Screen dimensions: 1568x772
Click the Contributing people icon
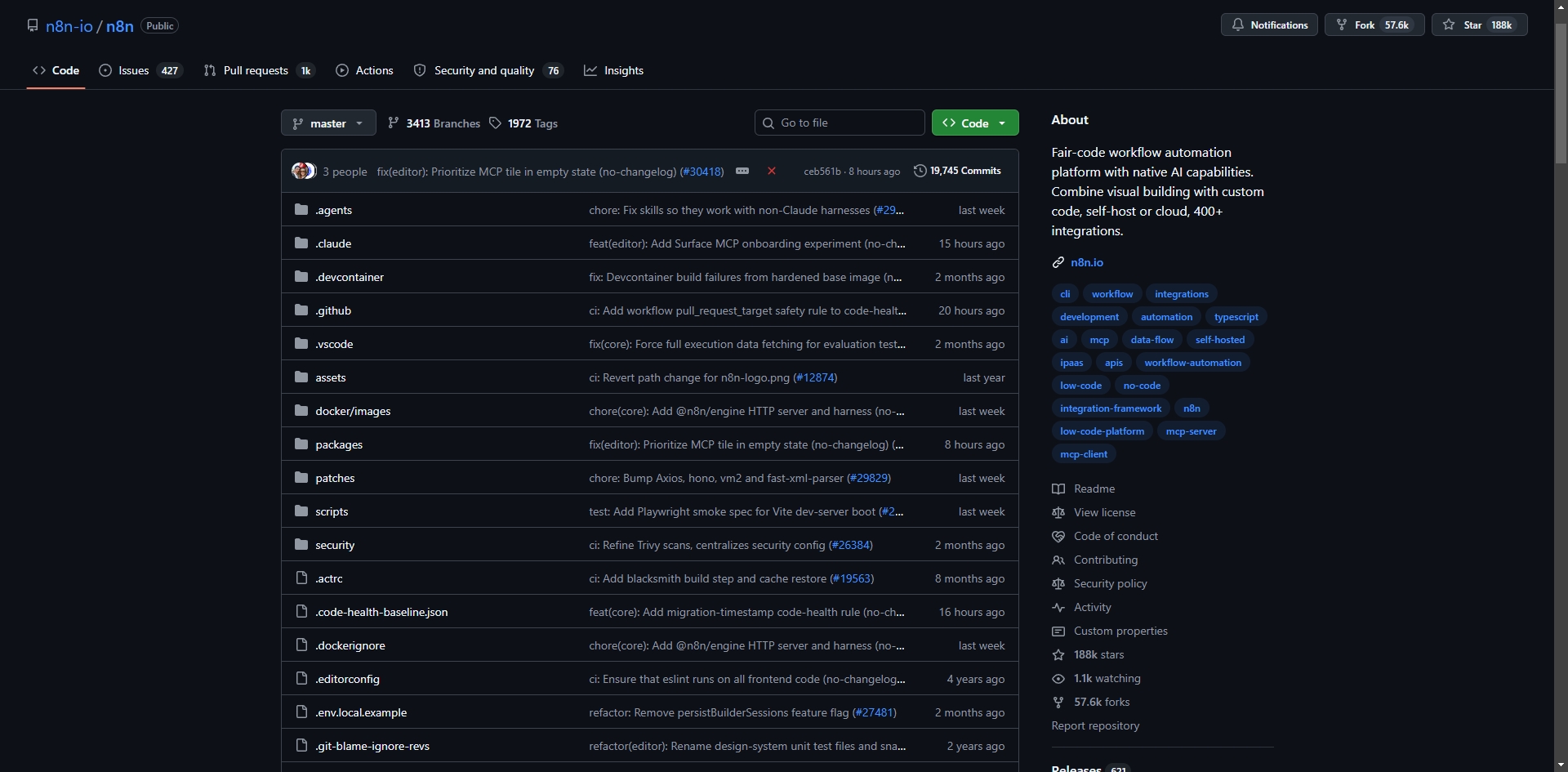click(x=1058, y=560)
